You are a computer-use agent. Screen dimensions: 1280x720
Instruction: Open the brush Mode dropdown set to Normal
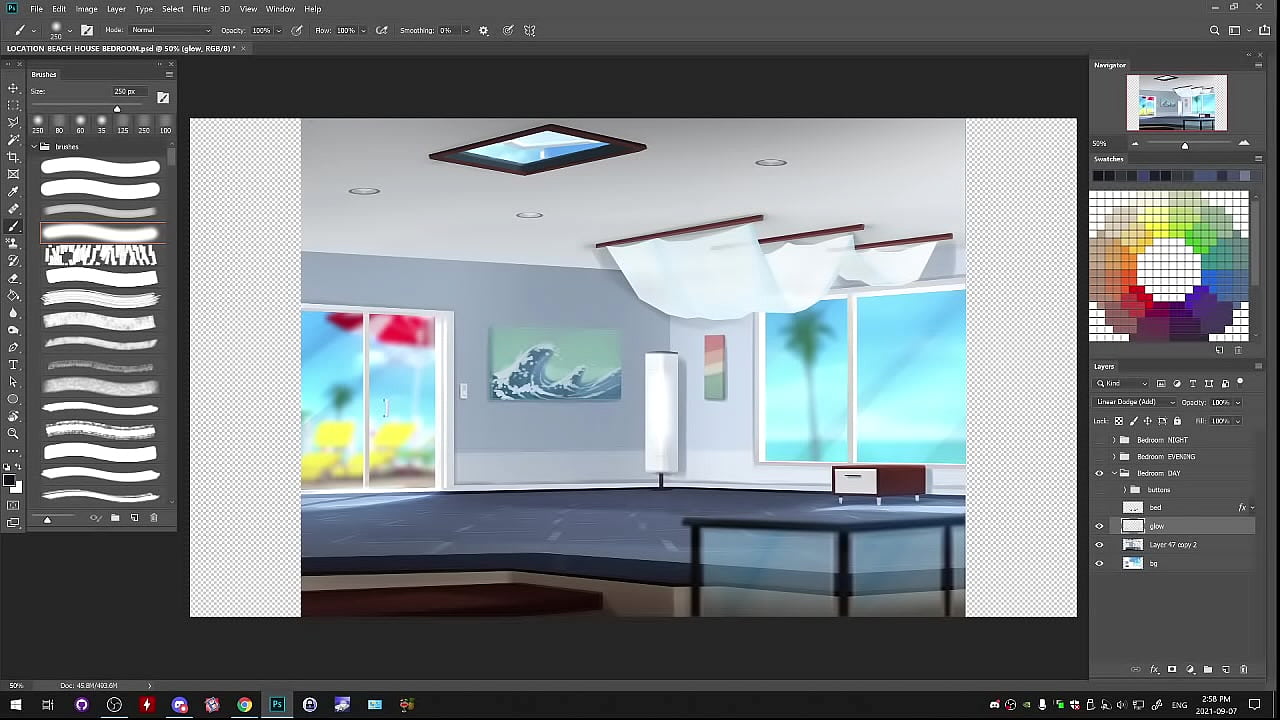[170, 30]
